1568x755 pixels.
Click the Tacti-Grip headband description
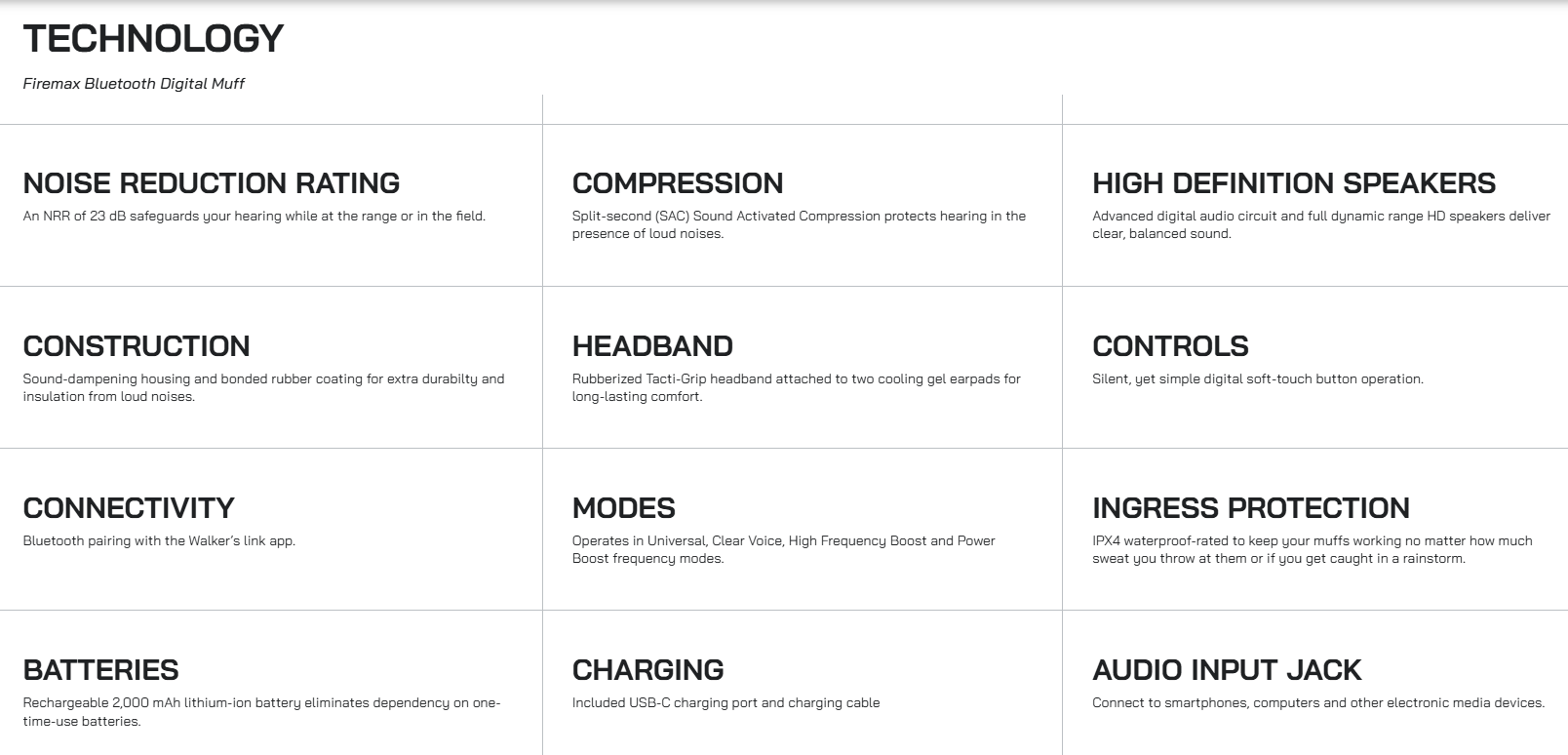coord(797,387)
